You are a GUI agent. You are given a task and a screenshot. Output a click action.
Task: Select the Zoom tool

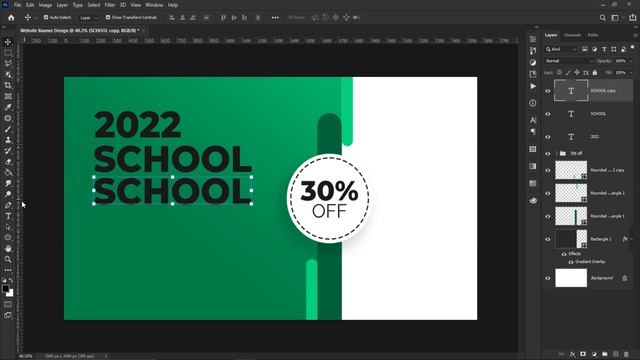pyautogui.click(x=8, y=259)
